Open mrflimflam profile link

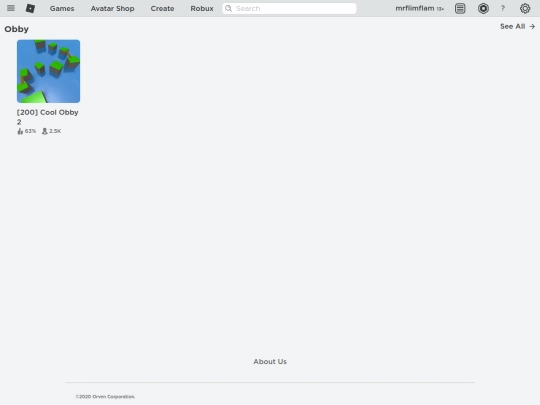[415, 8]
